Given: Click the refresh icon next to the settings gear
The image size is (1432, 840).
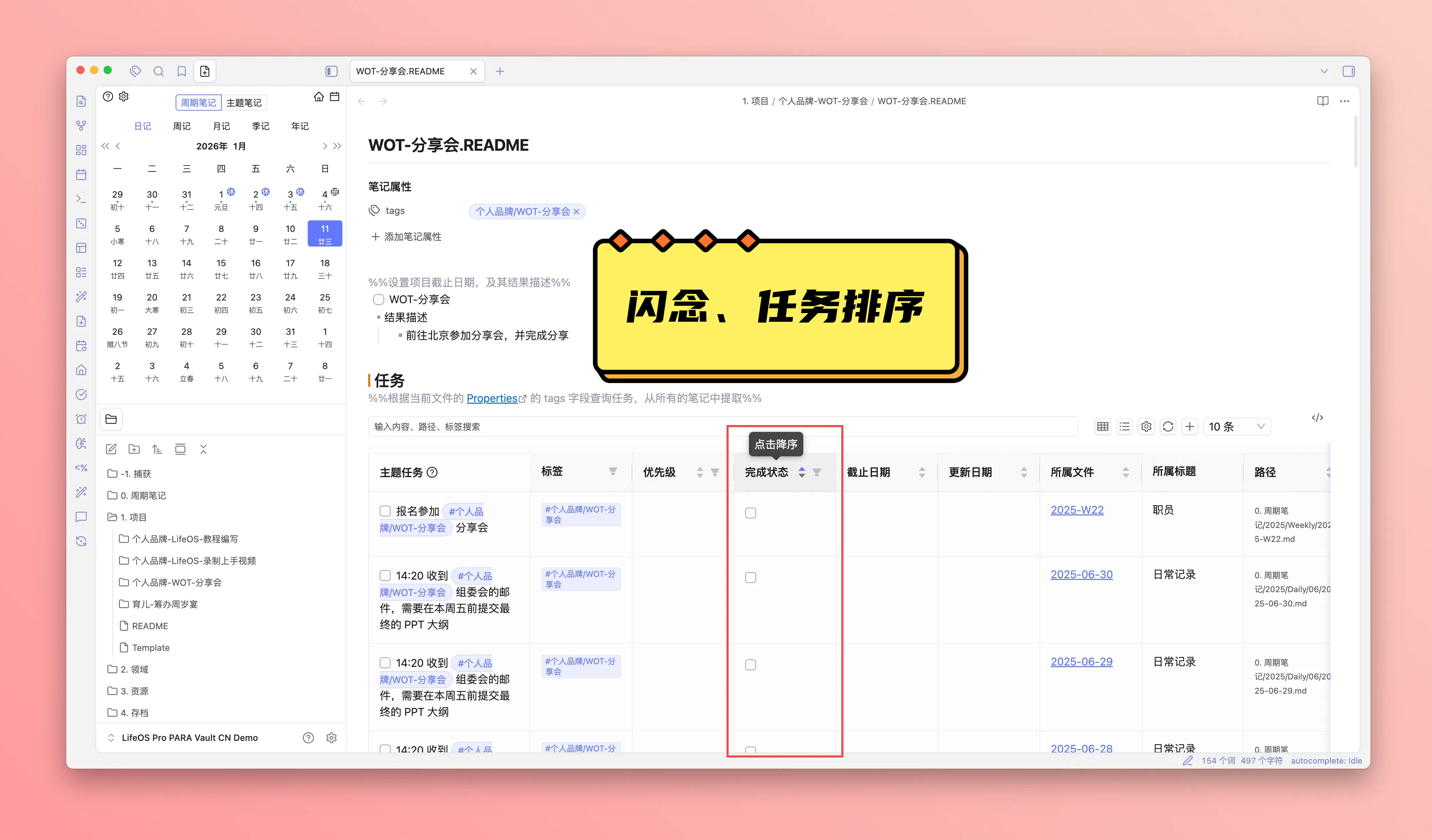Looking at the screenshot, I should pos(1168,426).
